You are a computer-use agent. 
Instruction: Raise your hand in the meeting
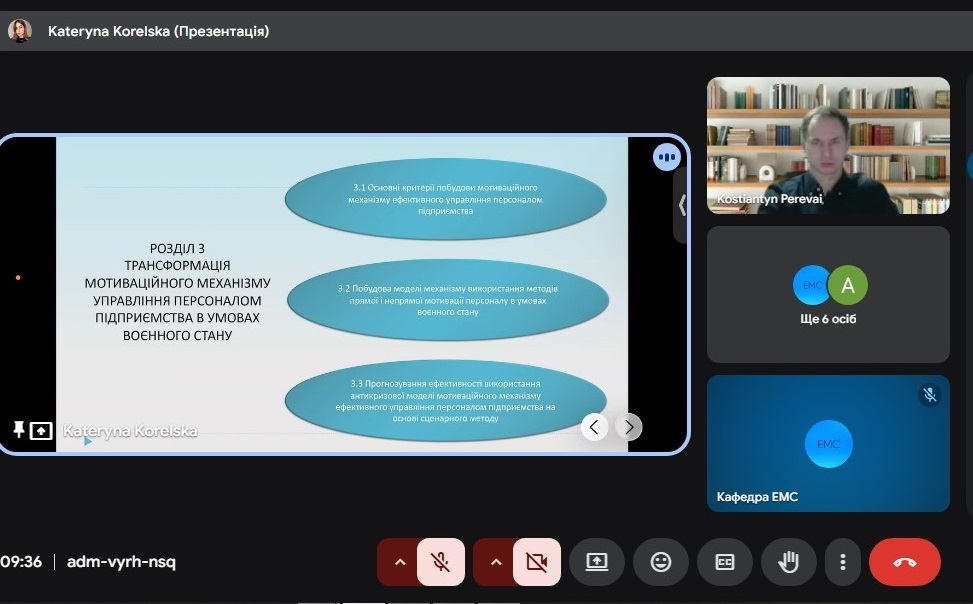(x=789, y=562)
